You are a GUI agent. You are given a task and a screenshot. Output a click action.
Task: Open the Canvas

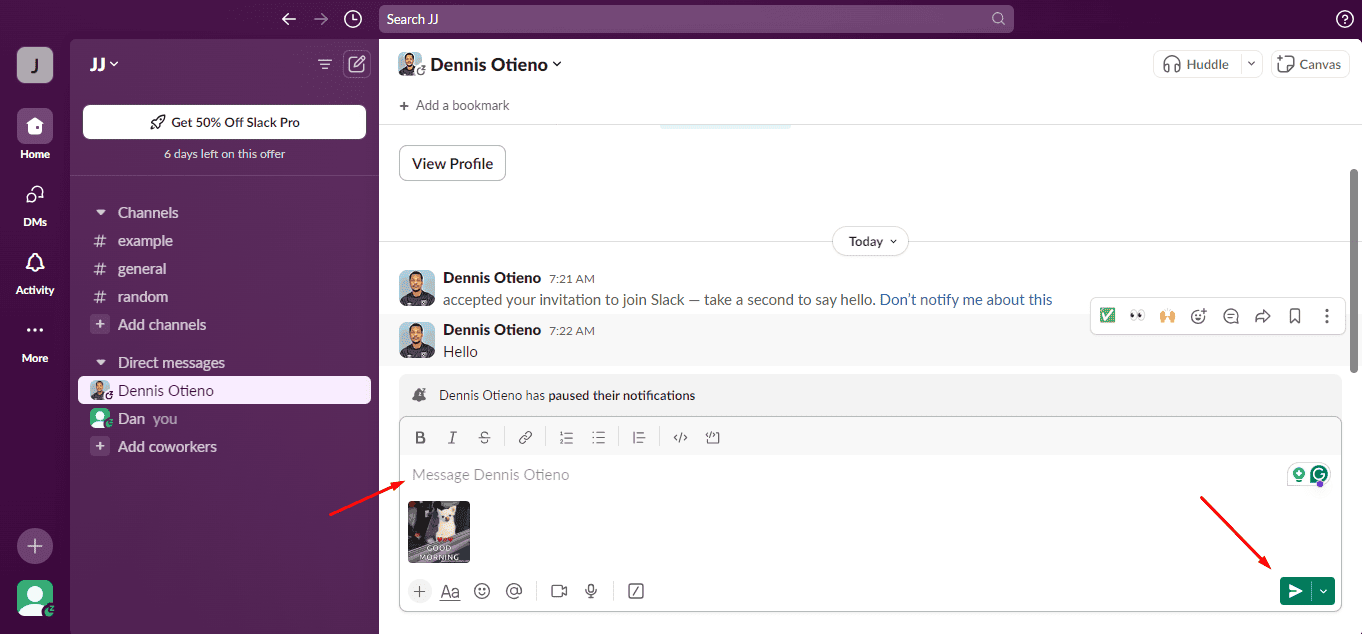click(x=1311, y=64)
